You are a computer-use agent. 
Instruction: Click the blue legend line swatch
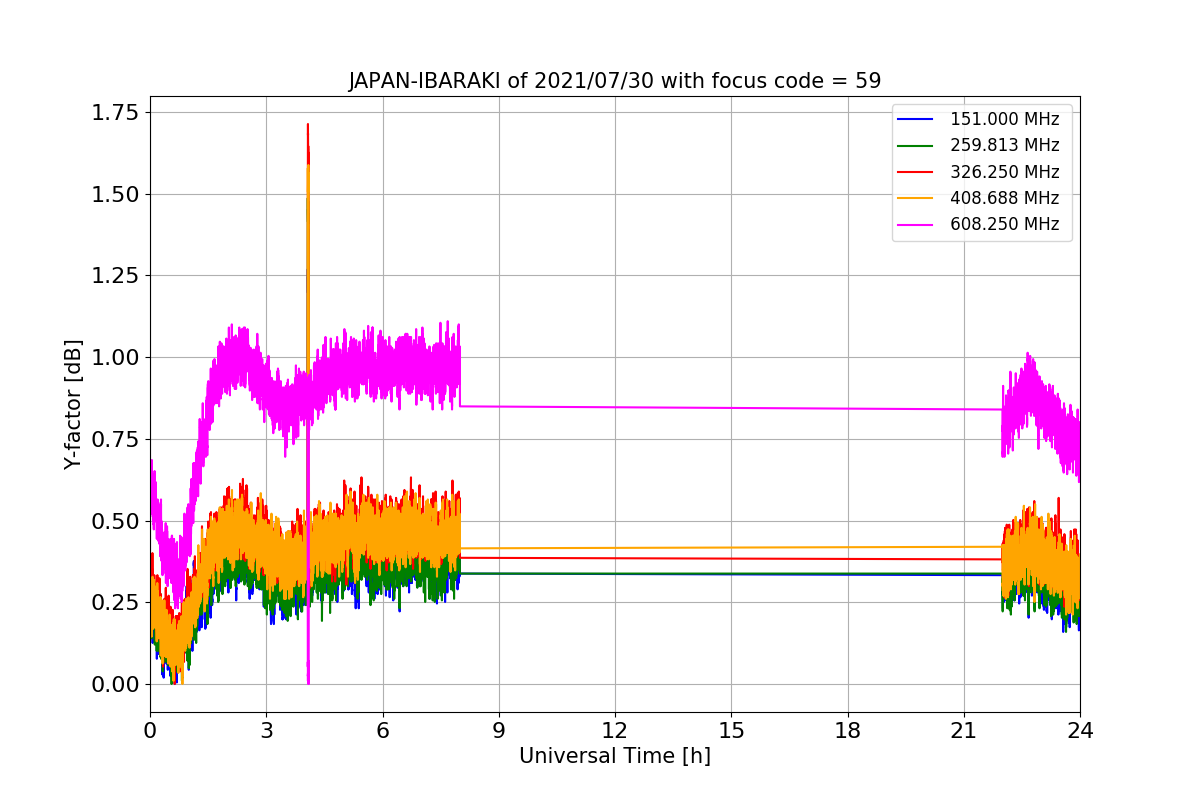(917, 120)
